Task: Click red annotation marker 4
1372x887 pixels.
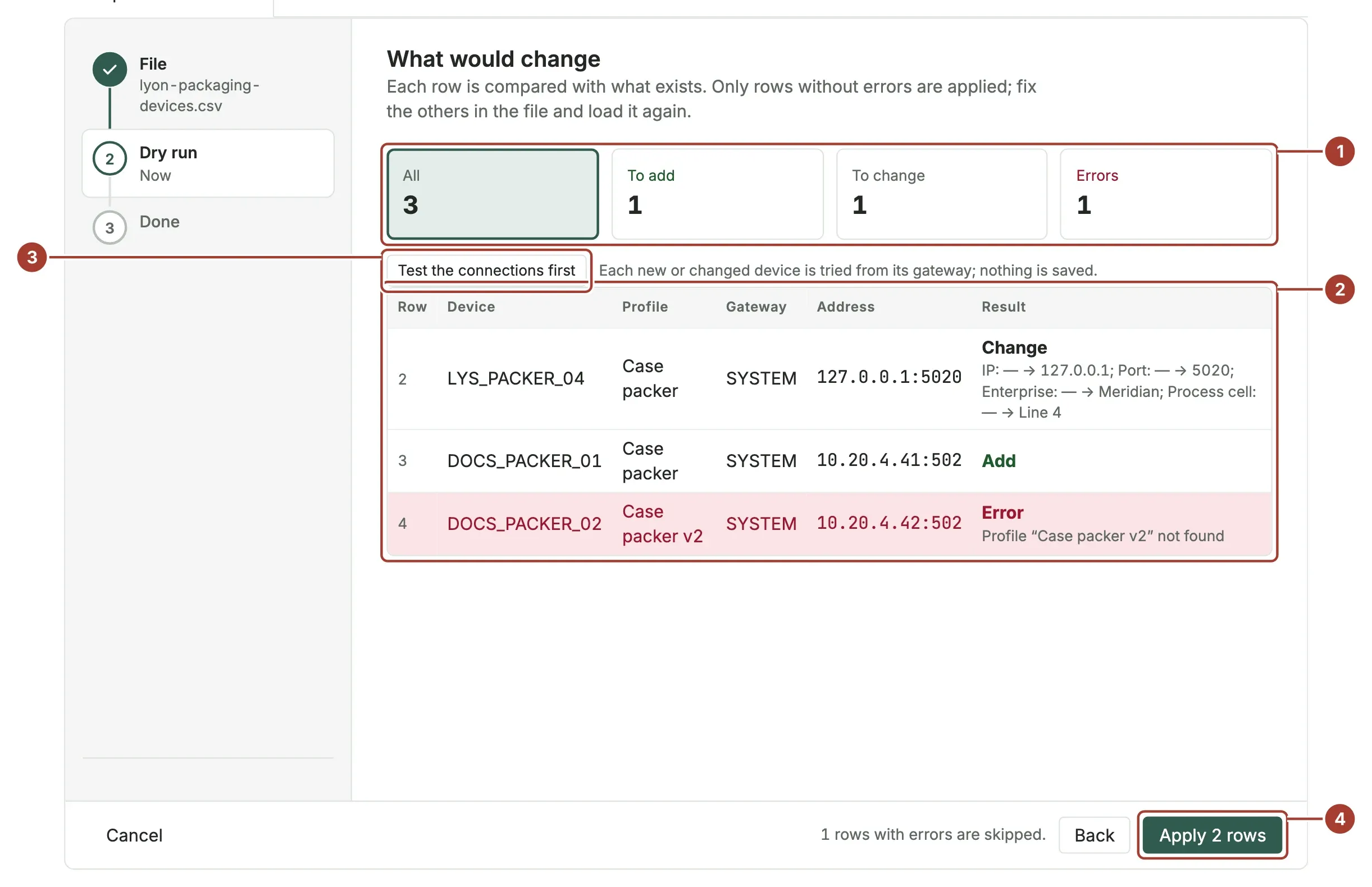Action: (x=1339, y=819)
